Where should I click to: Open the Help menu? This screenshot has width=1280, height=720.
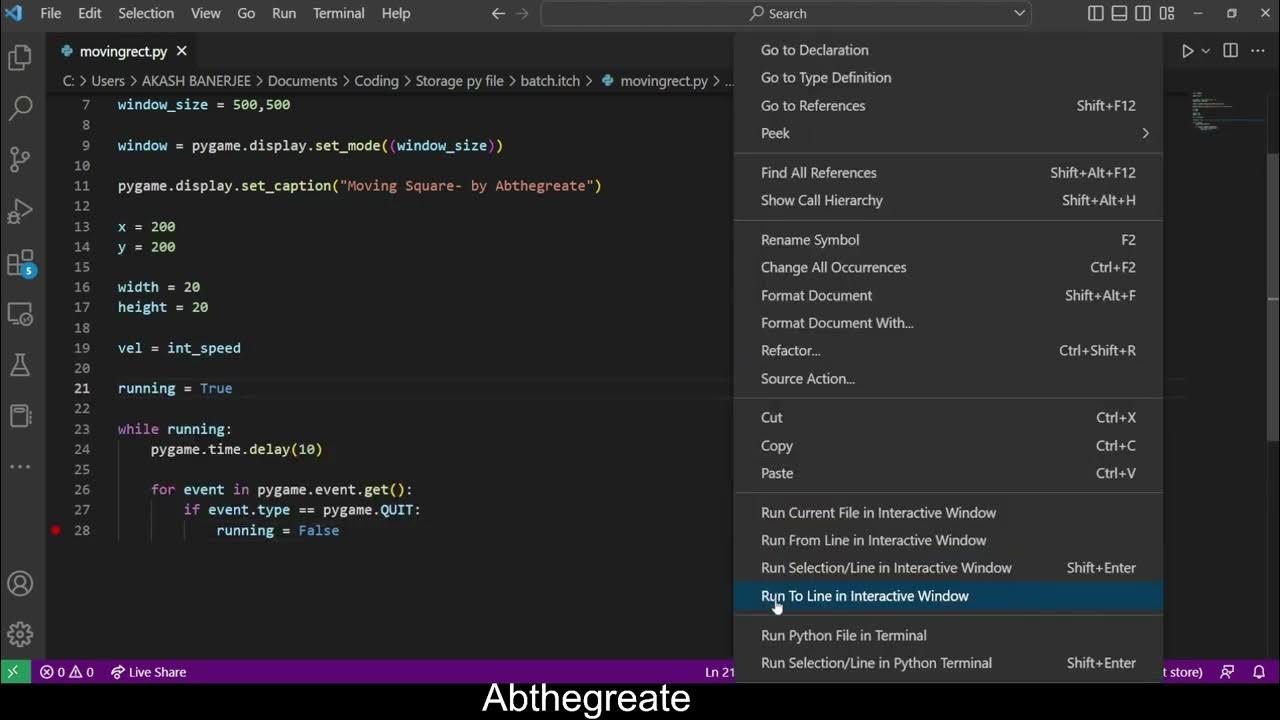[x=396, y=13]
